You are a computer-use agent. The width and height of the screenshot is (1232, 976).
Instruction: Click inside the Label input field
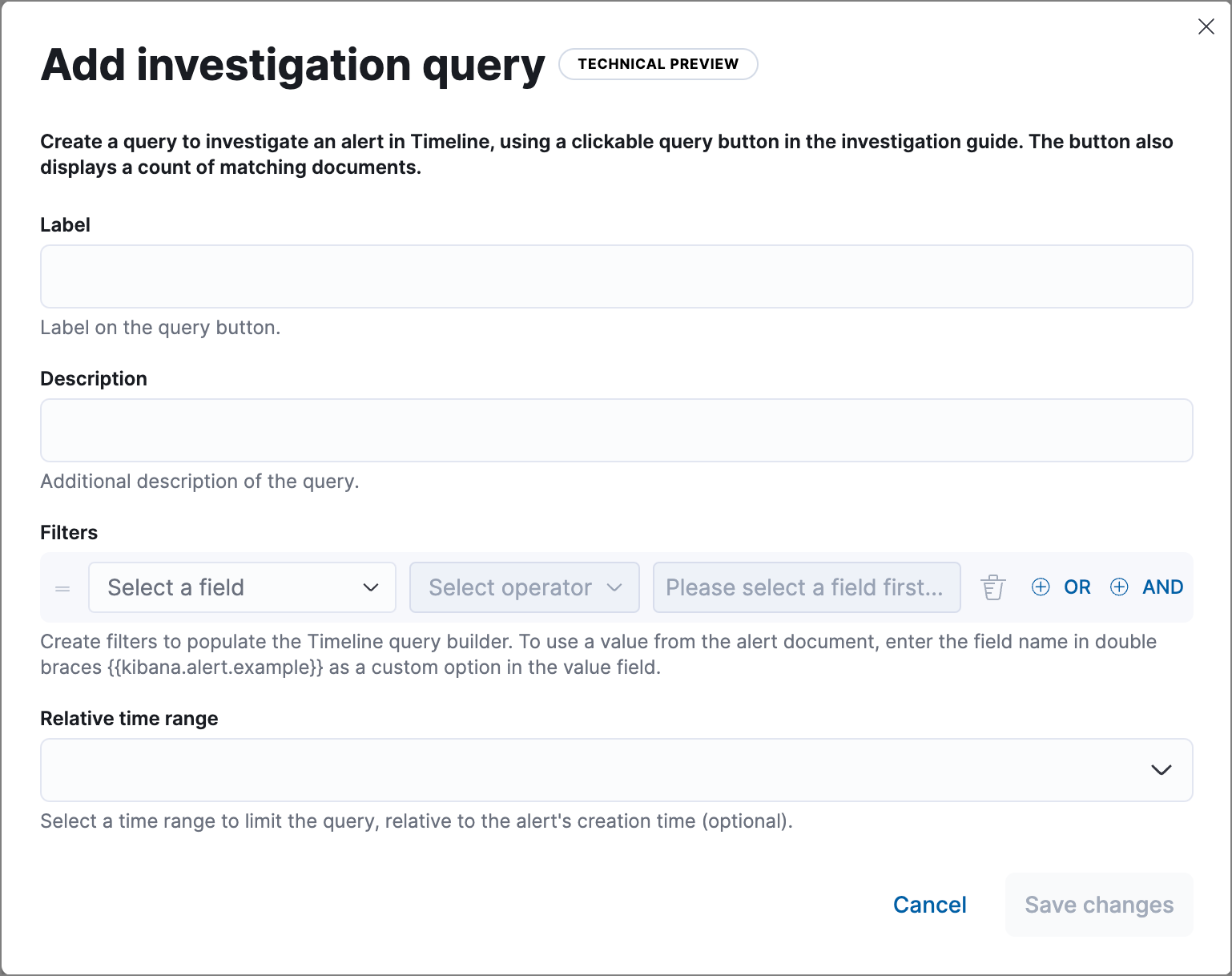click(x=617, y=276)
